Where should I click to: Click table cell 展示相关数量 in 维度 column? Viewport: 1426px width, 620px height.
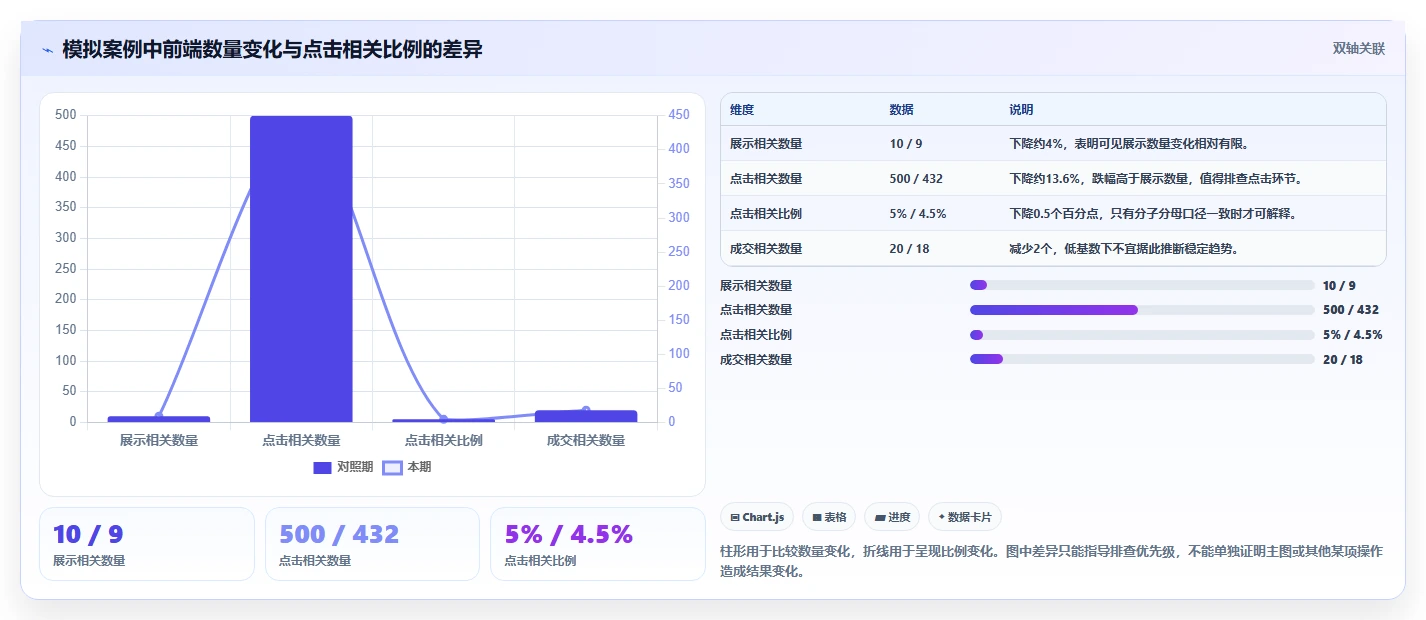coord(766,144)
